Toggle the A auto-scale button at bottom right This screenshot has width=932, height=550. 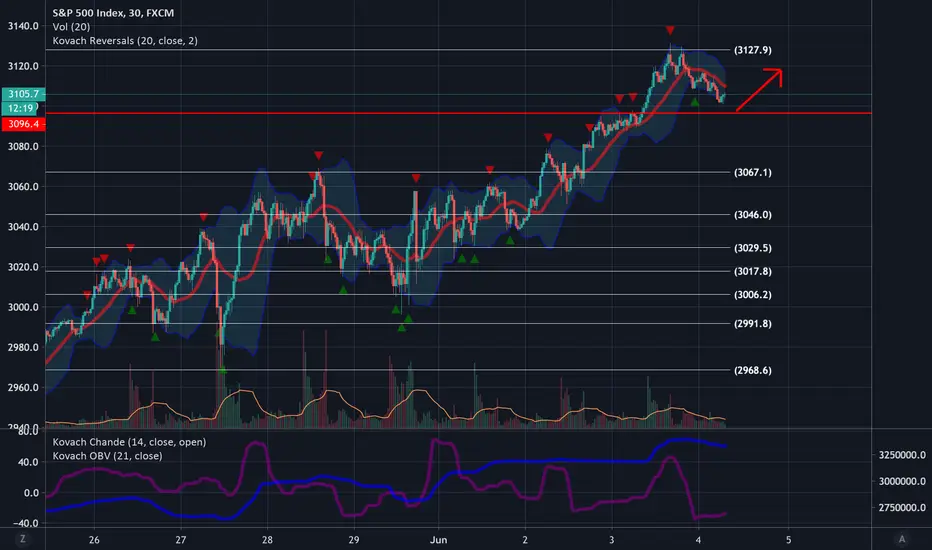[902, 539]
